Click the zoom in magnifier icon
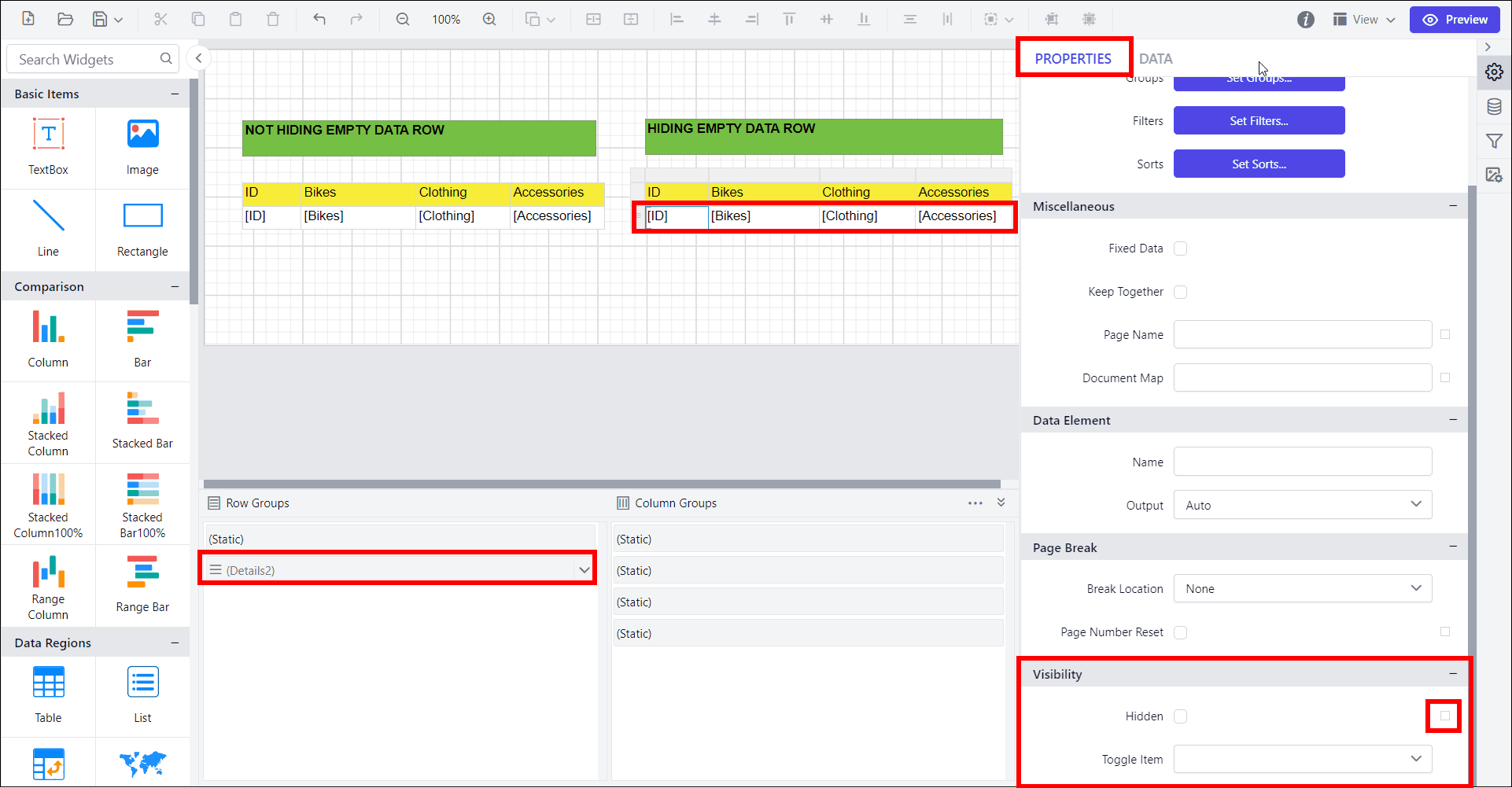Image resolution: width=1512 pixels, height=788 pixels. [x=489, y=19]
